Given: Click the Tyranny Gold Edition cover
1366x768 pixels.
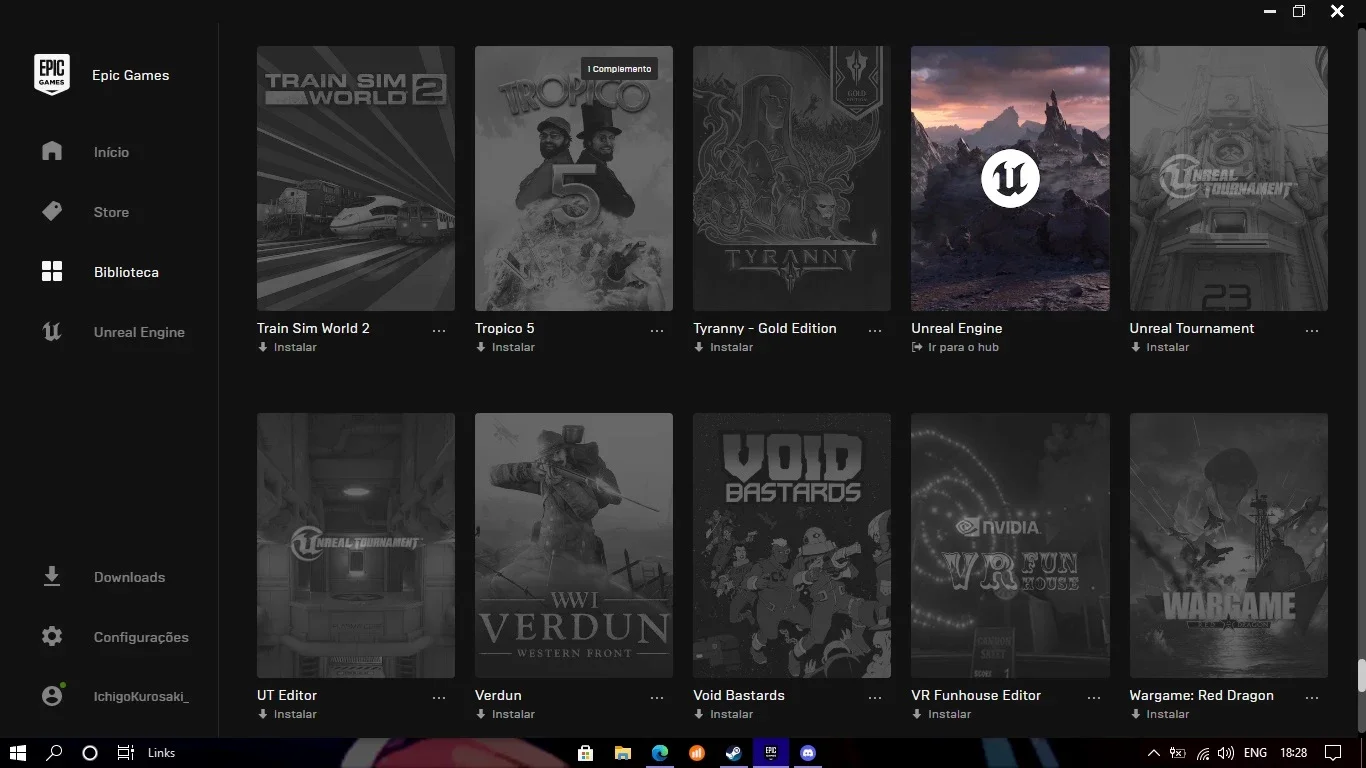Looking at the screenshot, I should 792,178.
